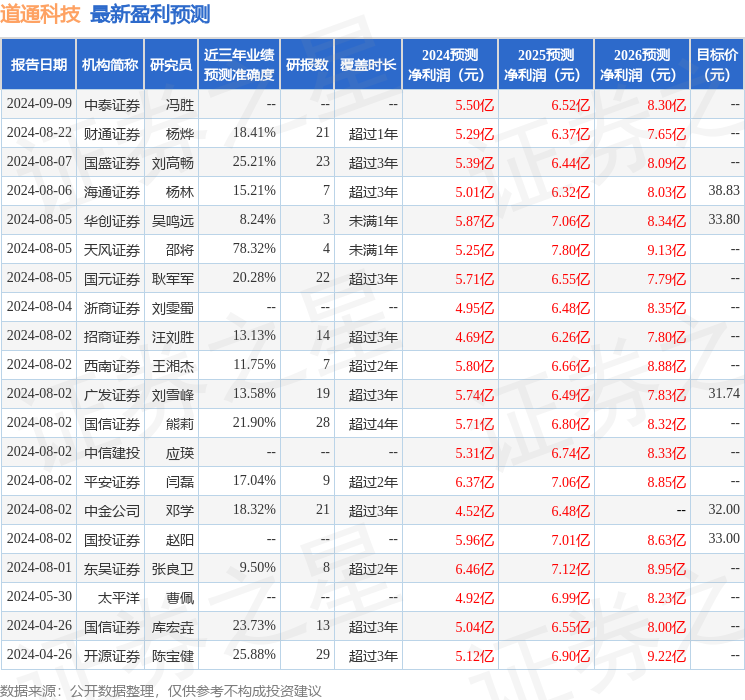Click the 中信建投 institution cell
This screenshot has height=700, width=745.
tap(112, 453)
